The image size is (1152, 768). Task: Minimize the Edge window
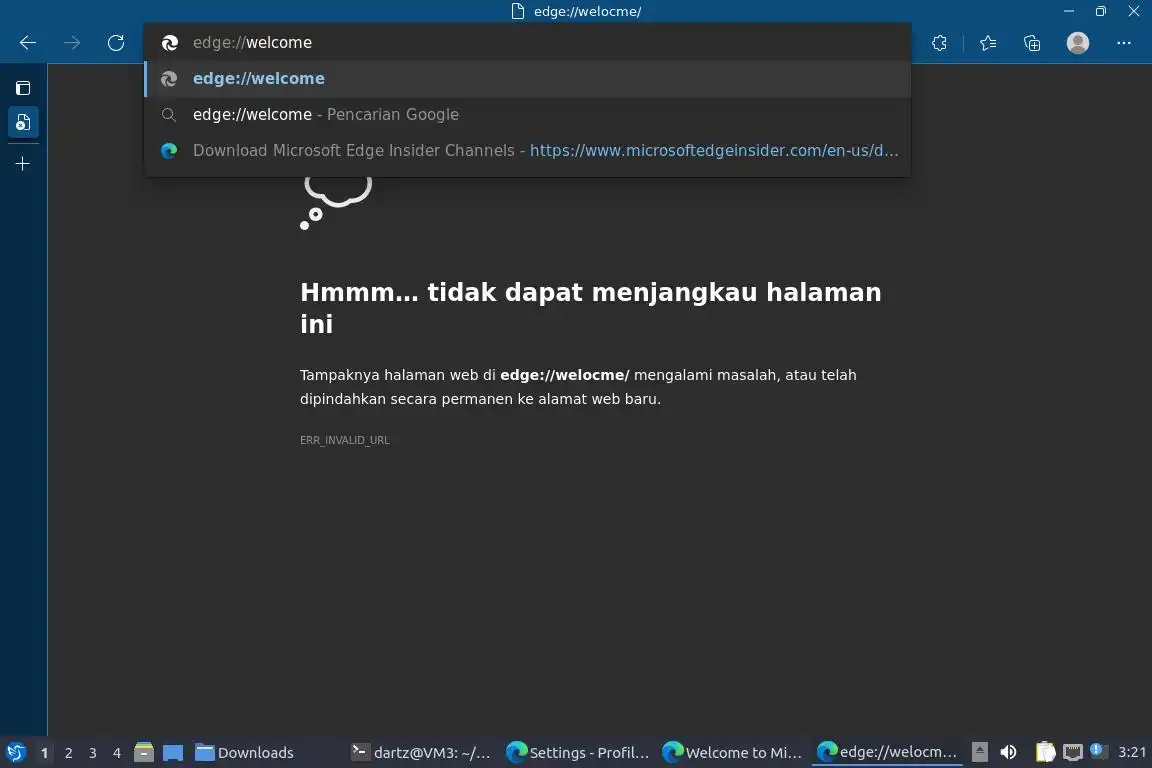(x=1069, y=11)
